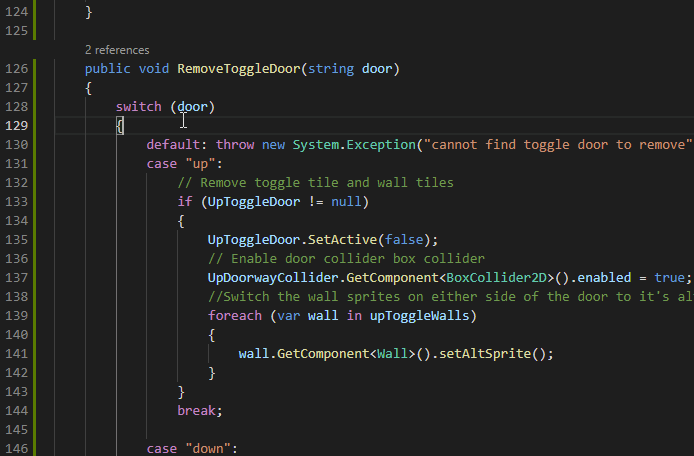Click System.Exception on line 130

(x=354, y=145)
